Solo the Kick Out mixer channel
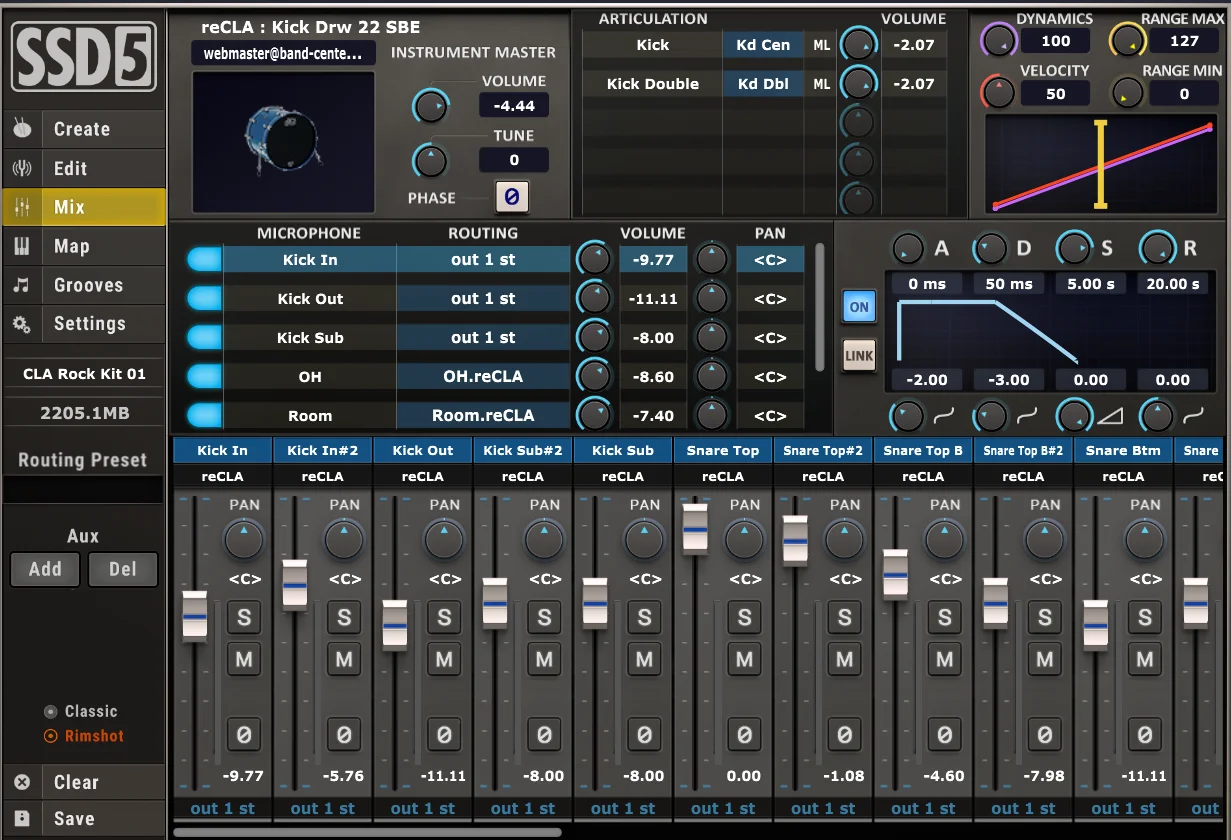 (444, 617)
